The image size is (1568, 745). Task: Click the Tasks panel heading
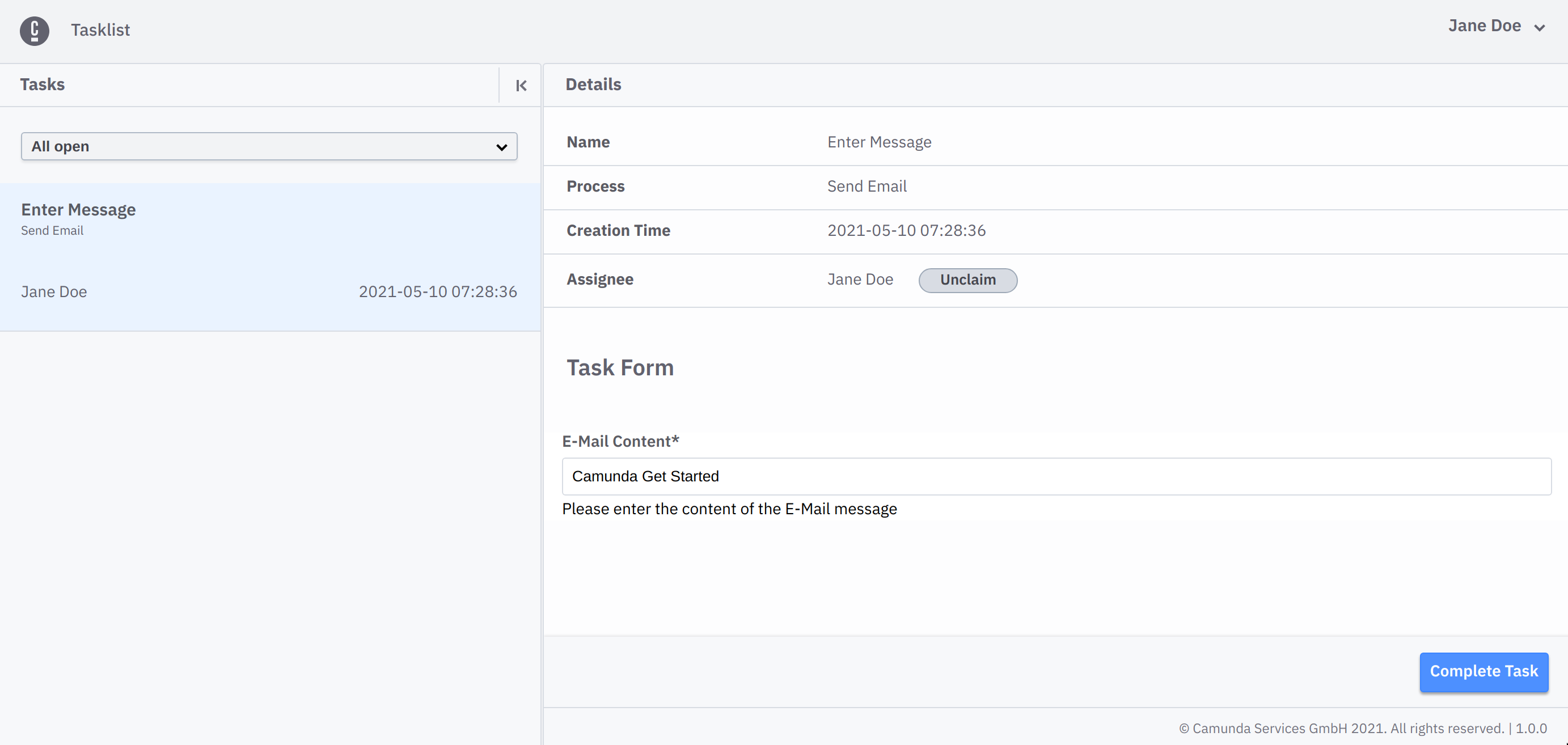point(42,84)
